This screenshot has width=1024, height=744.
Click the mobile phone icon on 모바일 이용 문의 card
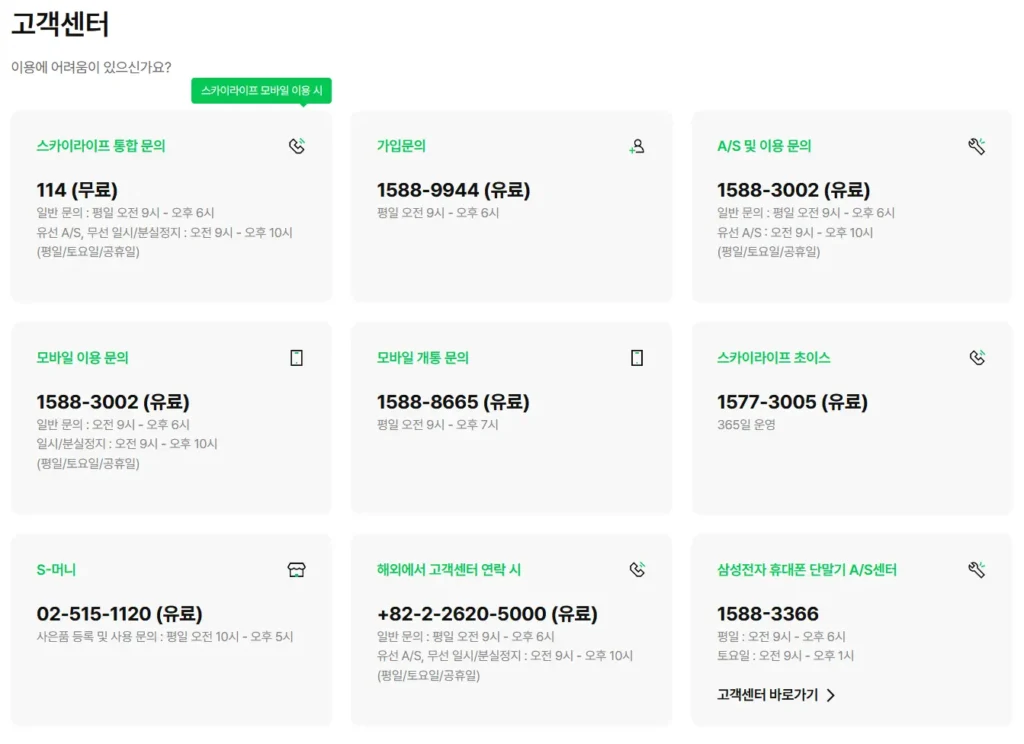click(x=297, y=358)
